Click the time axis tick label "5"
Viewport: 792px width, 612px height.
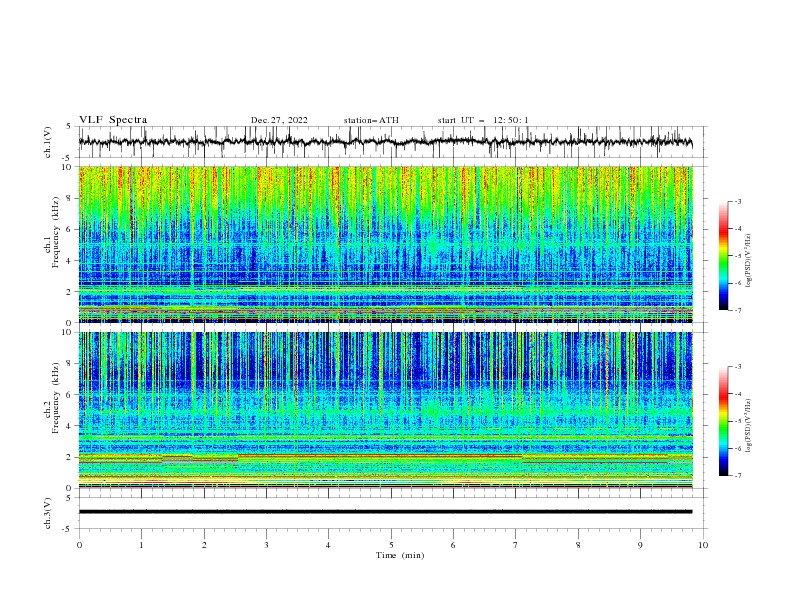(x=391, y=545)
